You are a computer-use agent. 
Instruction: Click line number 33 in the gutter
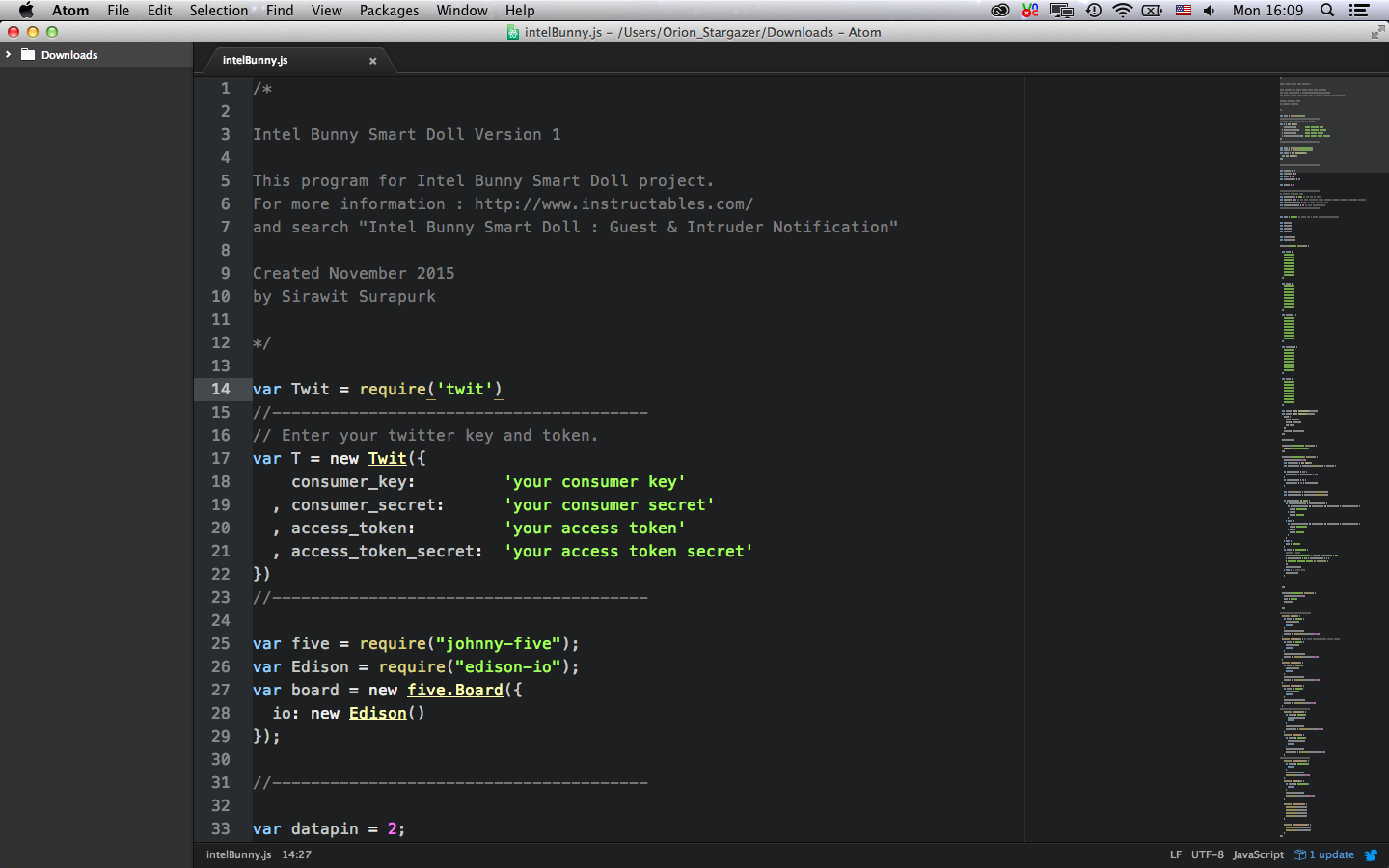click(x=221, y=828)
